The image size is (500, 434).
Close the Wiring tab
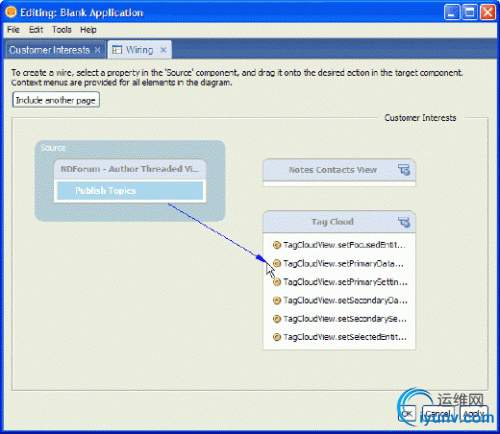[163, 50]
